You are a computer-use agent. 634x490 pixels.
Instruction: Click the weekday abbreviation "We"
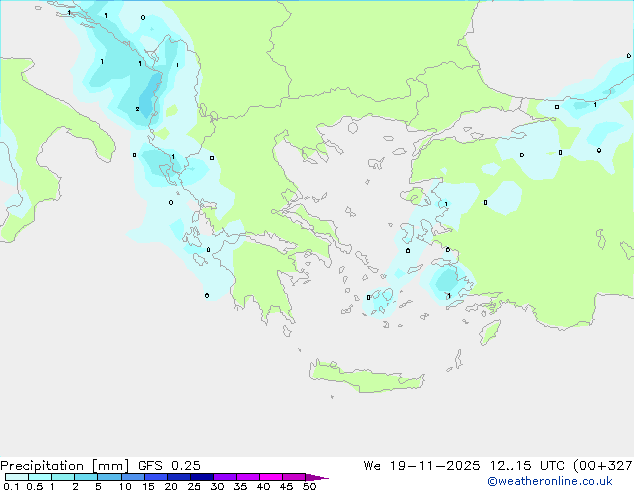click(x=372, y=466)
